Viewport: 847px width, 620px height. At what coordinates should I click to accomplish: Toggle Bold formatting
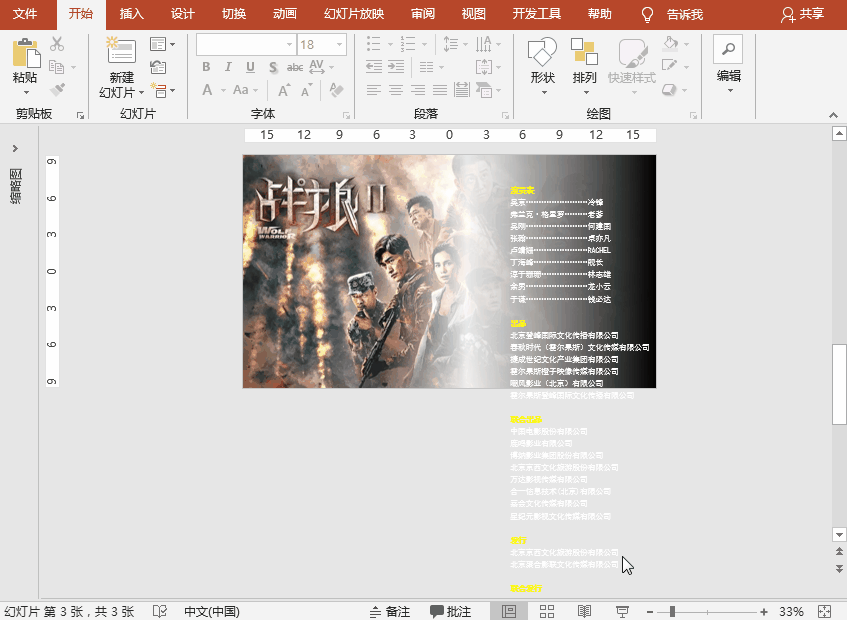tap(206, 67)
